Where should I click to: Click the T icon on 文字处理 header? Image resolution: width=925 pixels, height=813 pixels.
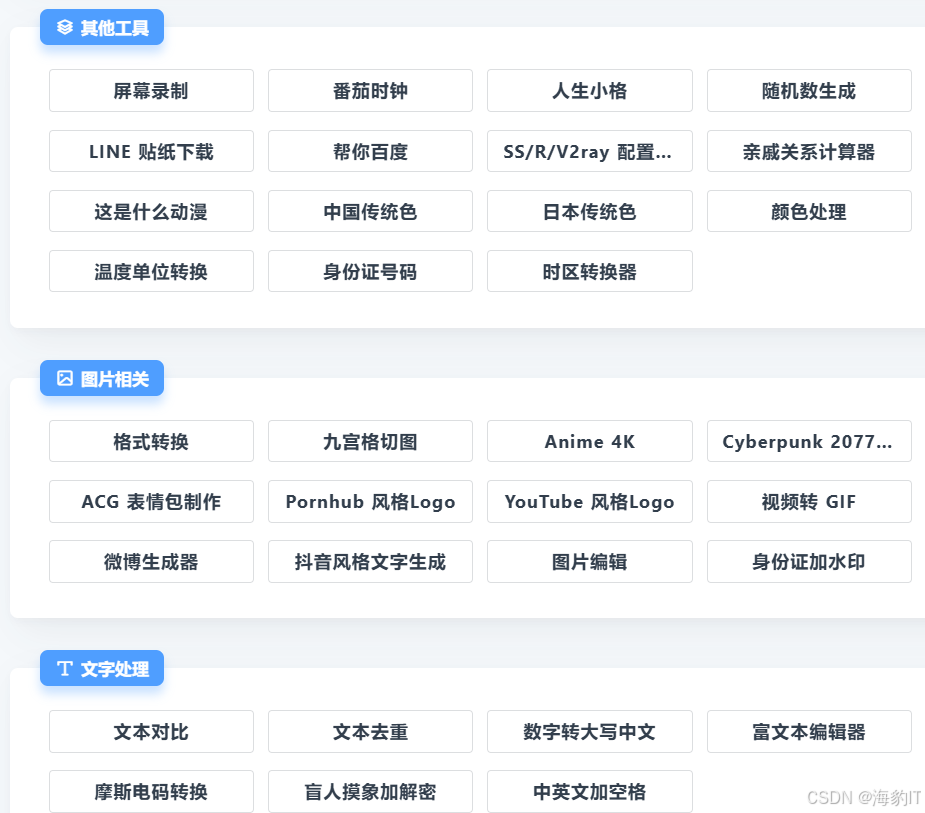click(65, 668)
